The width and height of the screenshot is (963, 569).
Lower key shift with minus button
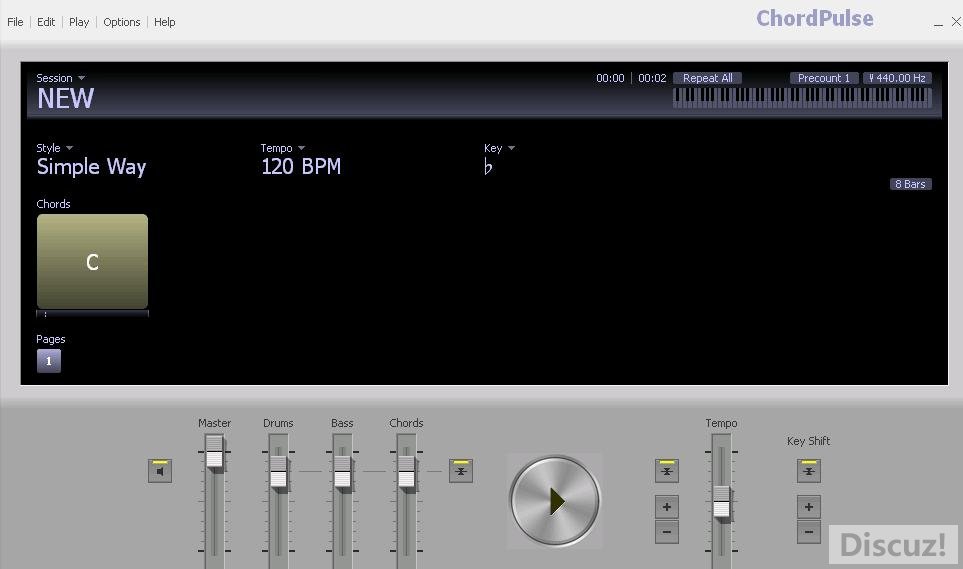point(808,532)
